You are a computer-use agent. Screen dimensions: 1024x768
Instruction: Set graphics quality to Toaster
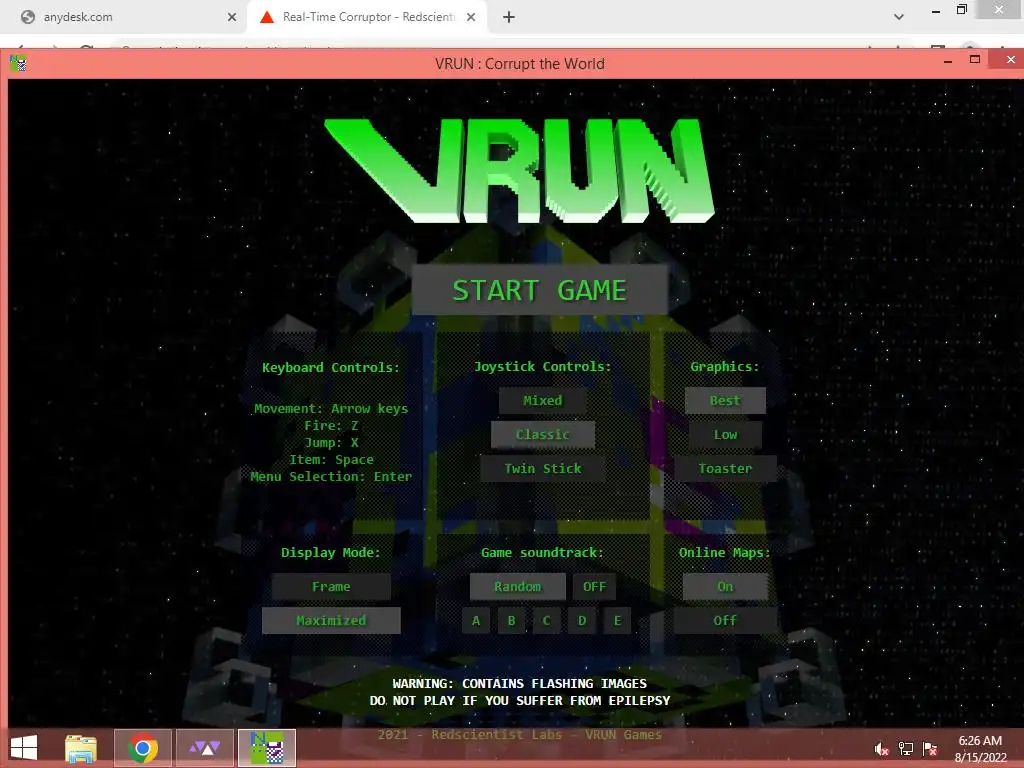[725, 468]
